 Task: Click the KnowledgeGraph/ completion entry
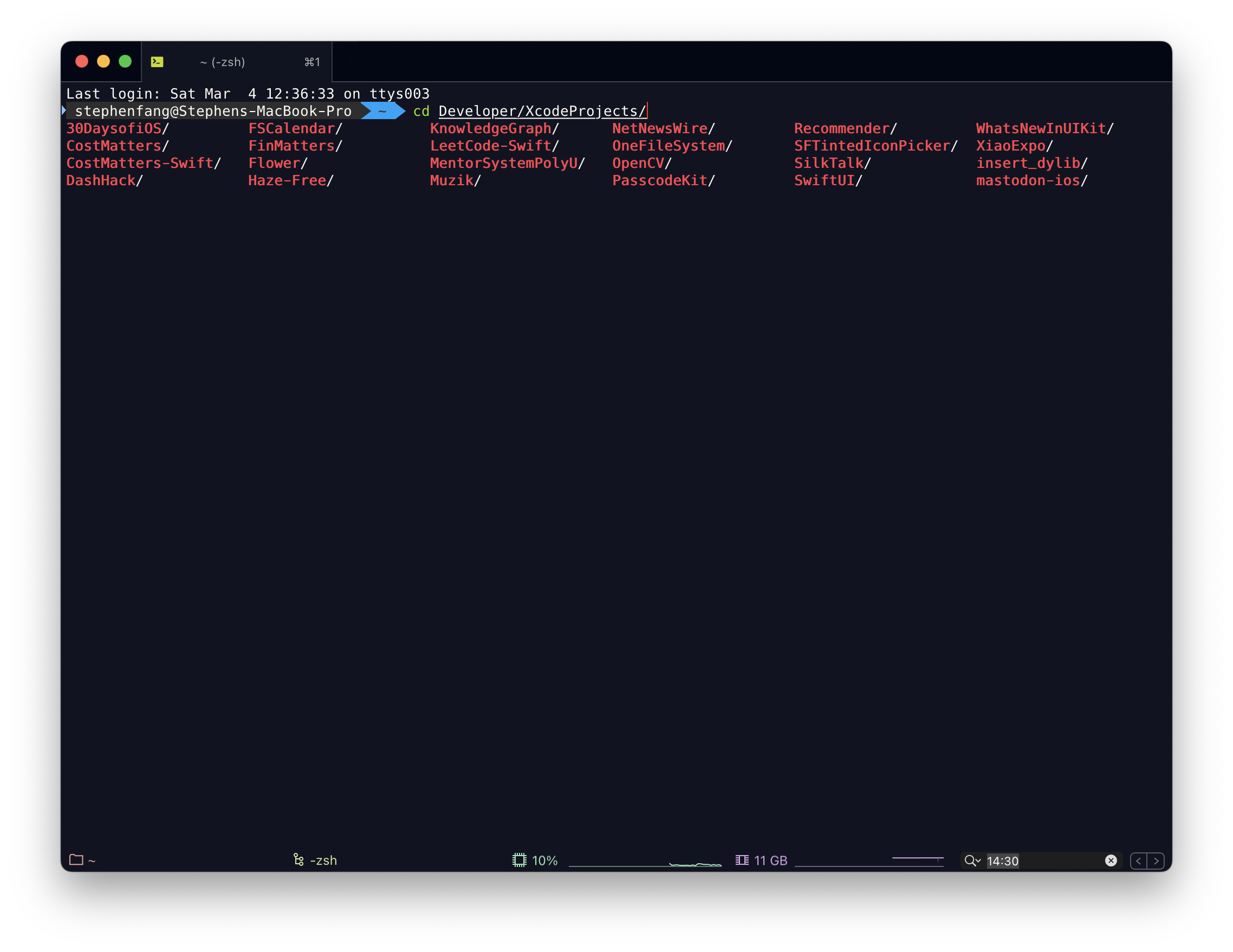pyautogui.click(x=495, y=129)
